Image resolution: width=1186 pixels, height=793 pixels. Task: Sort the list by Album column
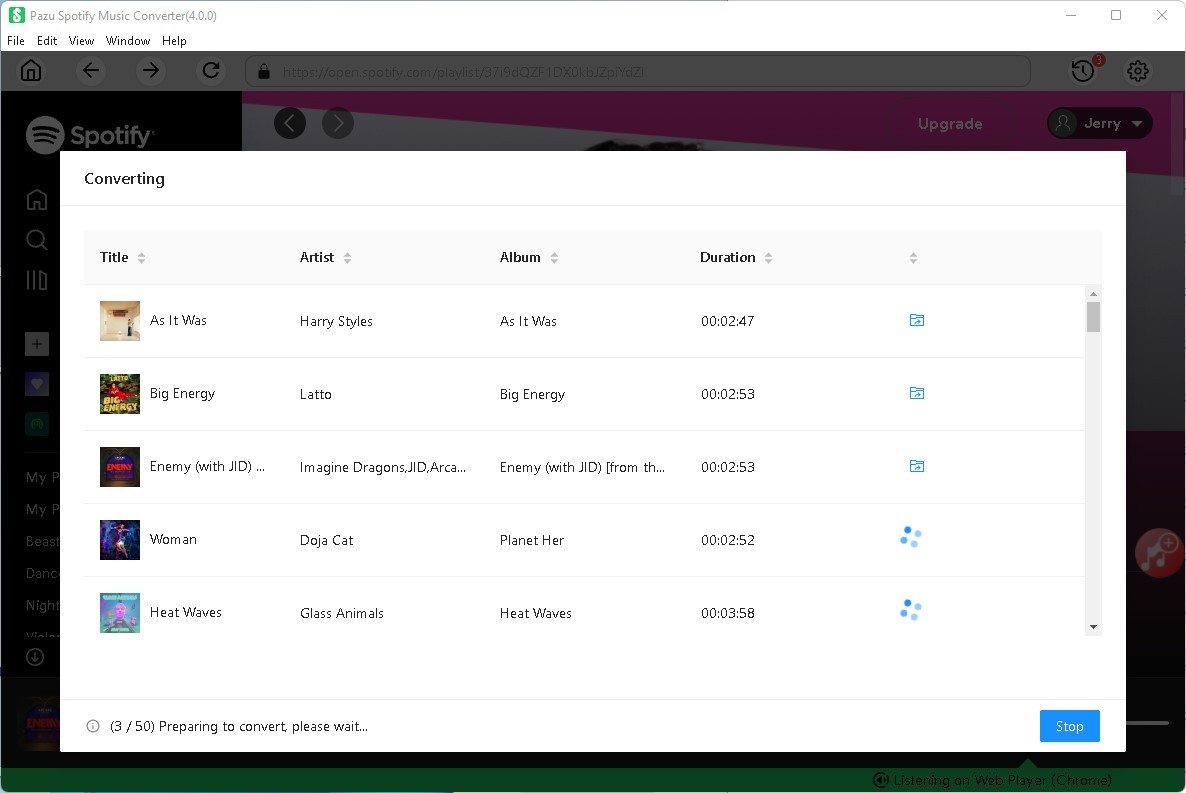pos(554,258)
